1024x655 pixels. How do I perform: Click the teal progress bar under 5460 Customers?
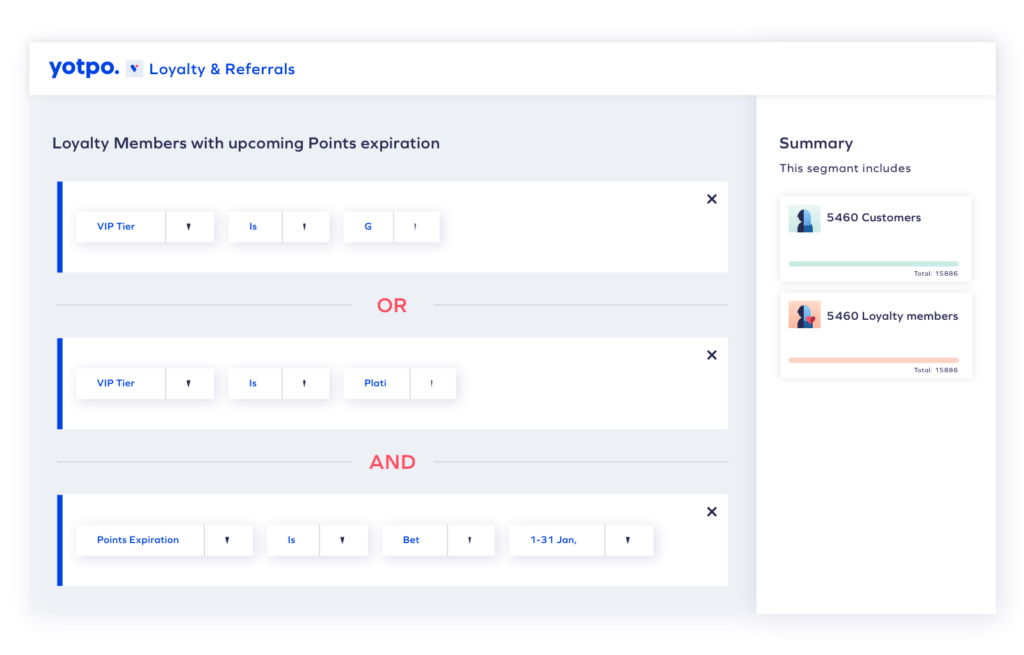click(x=875, y=262)
